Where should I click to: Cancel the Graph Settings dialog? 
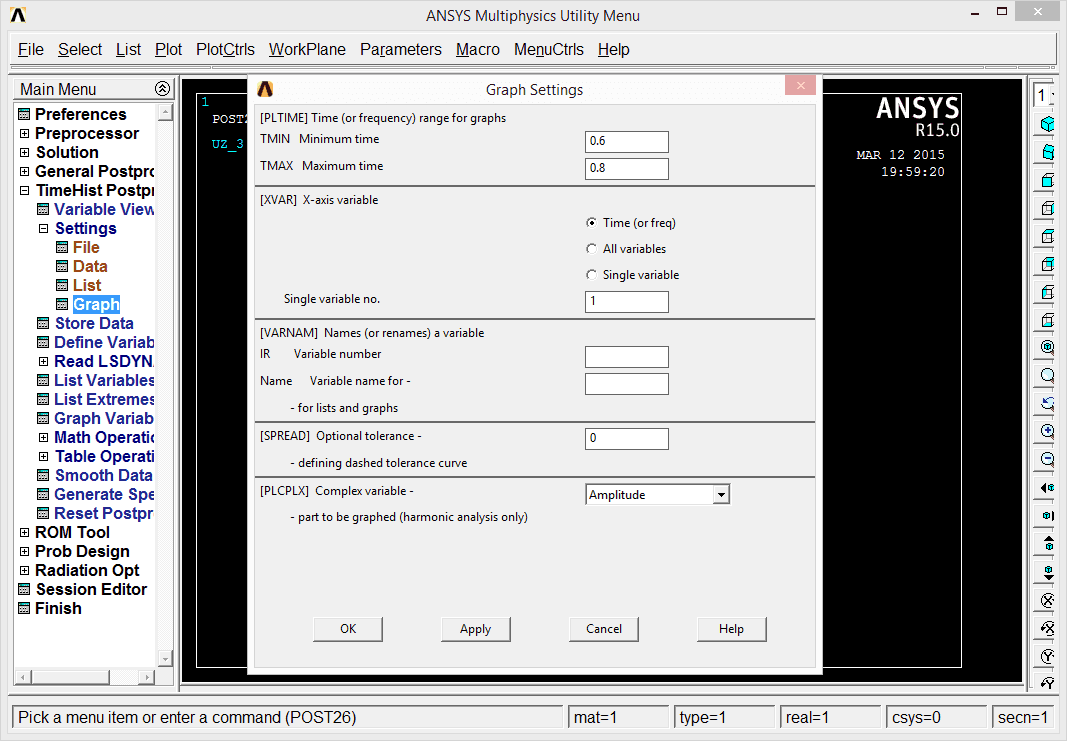point(604,629)
